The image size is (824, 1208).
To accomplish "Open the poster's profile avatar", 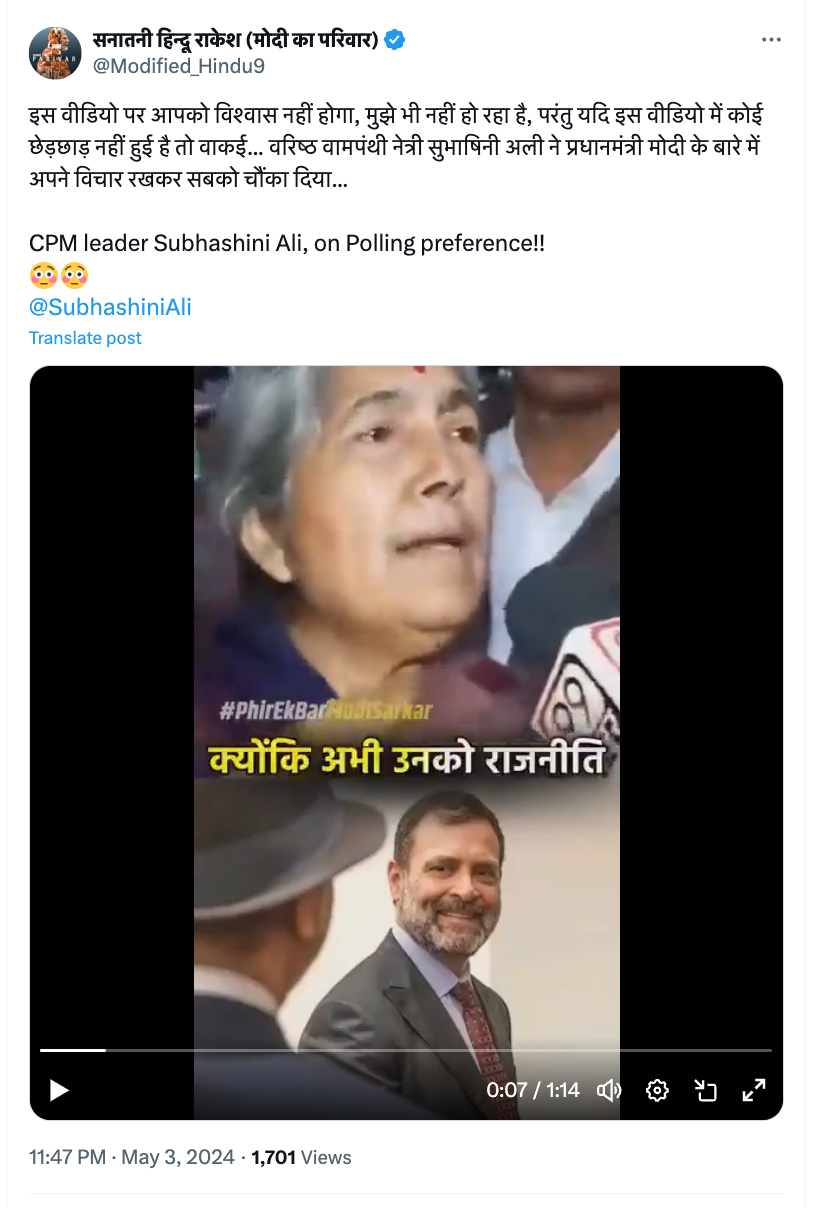I will pyautogui.click(x=55, y=53).
